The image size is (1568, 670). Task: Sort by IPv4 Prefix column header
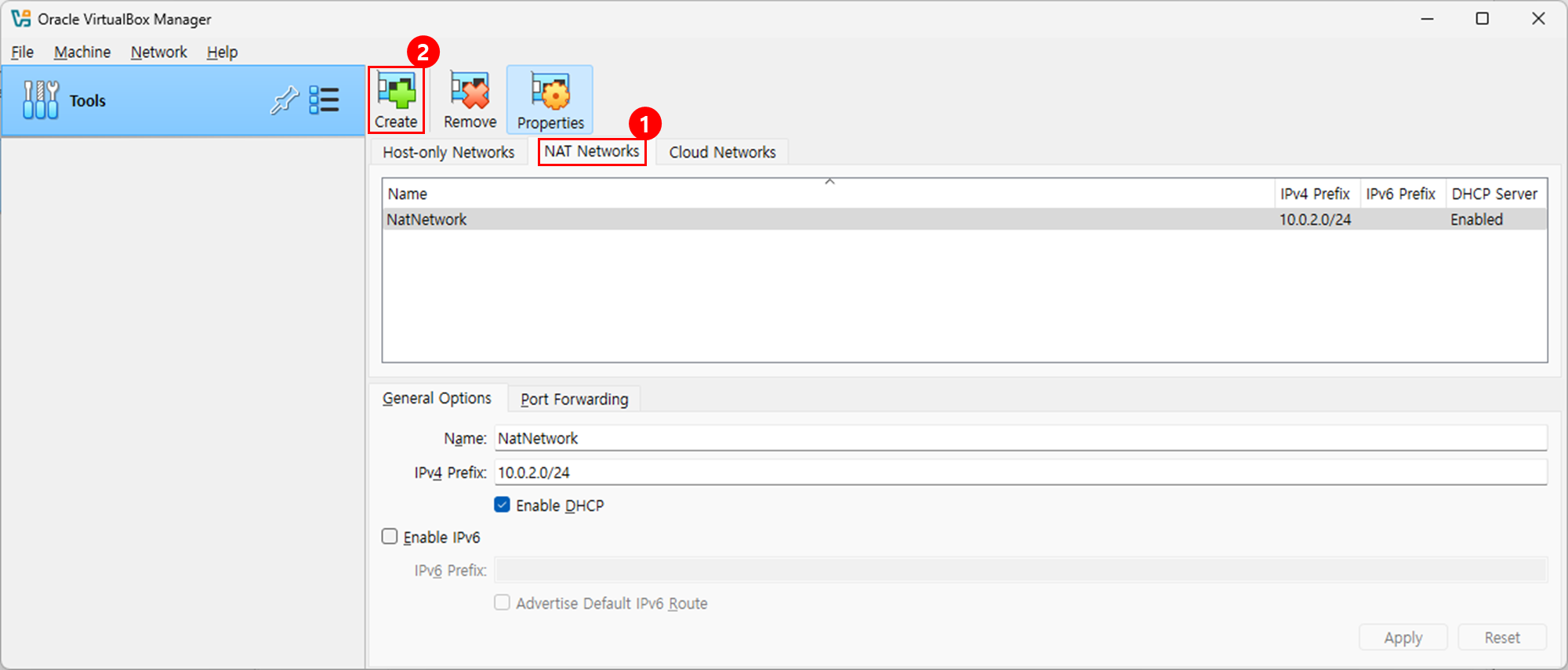[x=1317, y=194]
